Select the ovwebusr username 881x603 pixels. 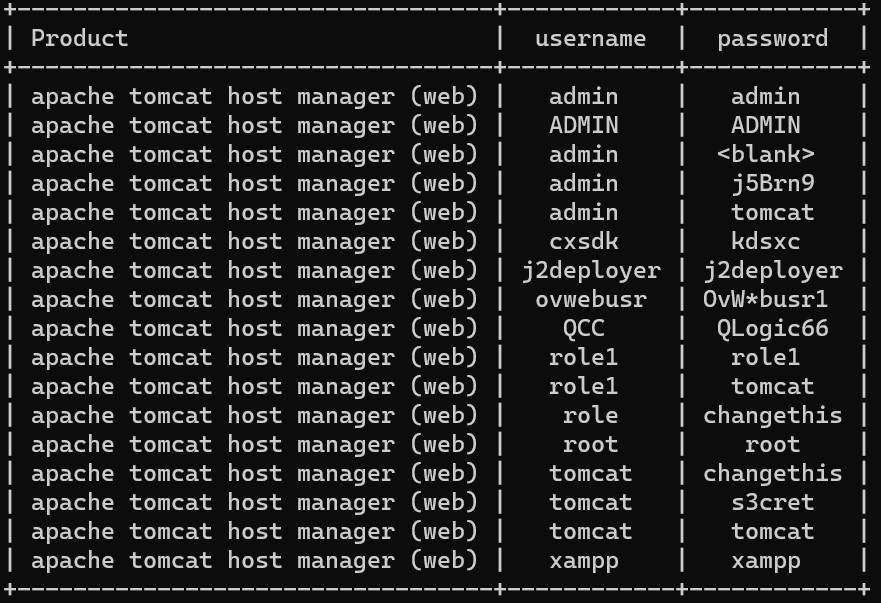pyautogui.click(x=591, y=300)
